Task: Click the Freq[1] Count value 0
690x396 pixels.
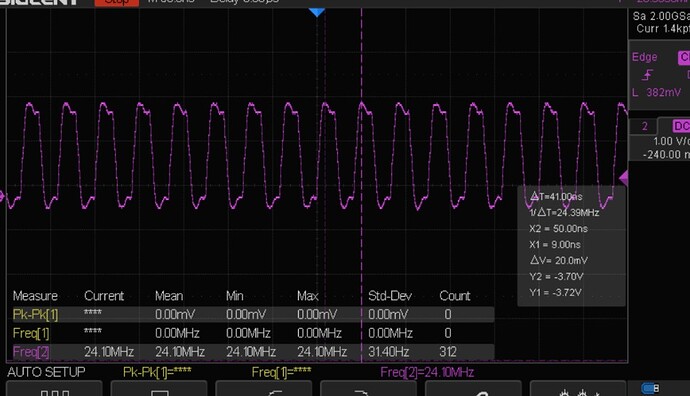Action: pos(448,333)
